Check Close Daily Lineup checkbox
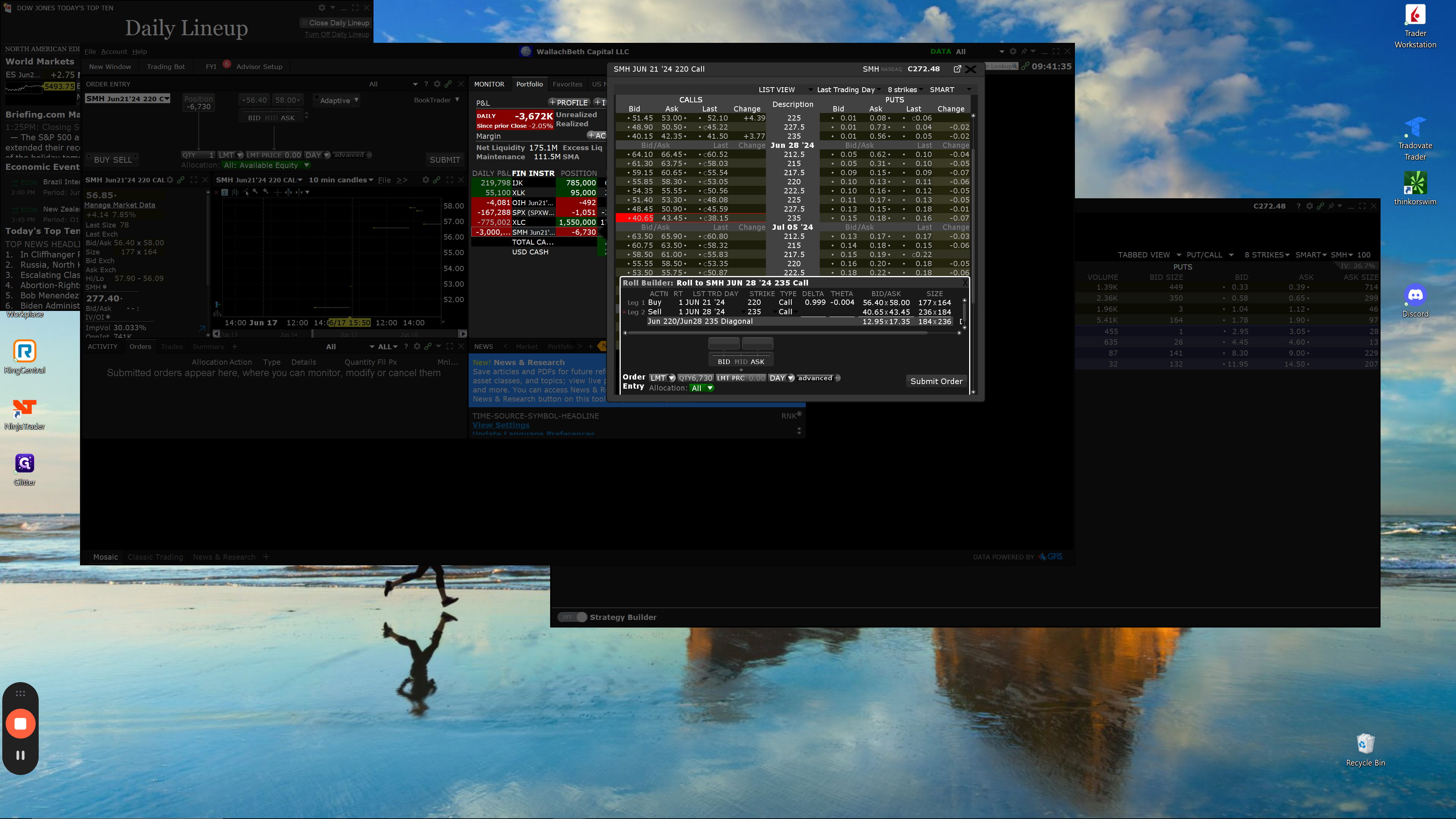Screen dimensions: 1456x819 click(x=304, y=23)
